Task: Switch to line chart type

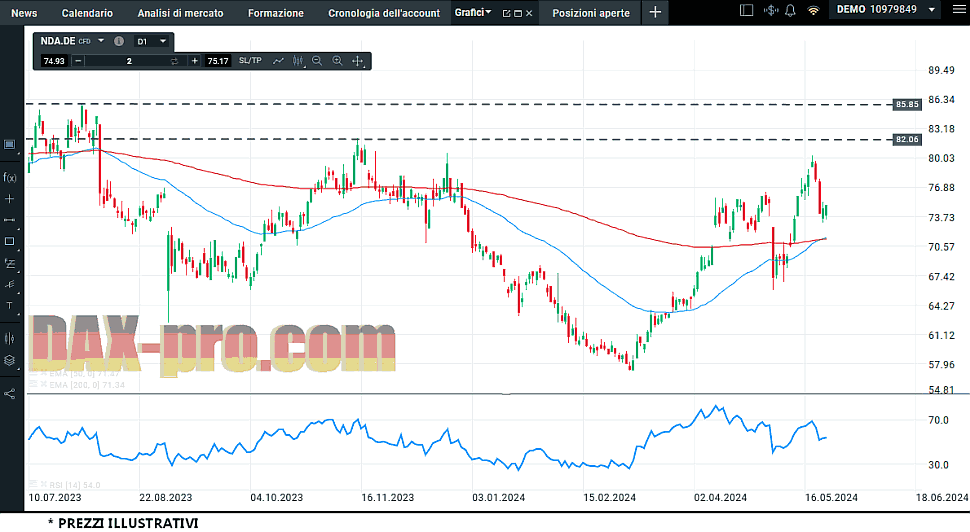Action: [x=278, y=61]
